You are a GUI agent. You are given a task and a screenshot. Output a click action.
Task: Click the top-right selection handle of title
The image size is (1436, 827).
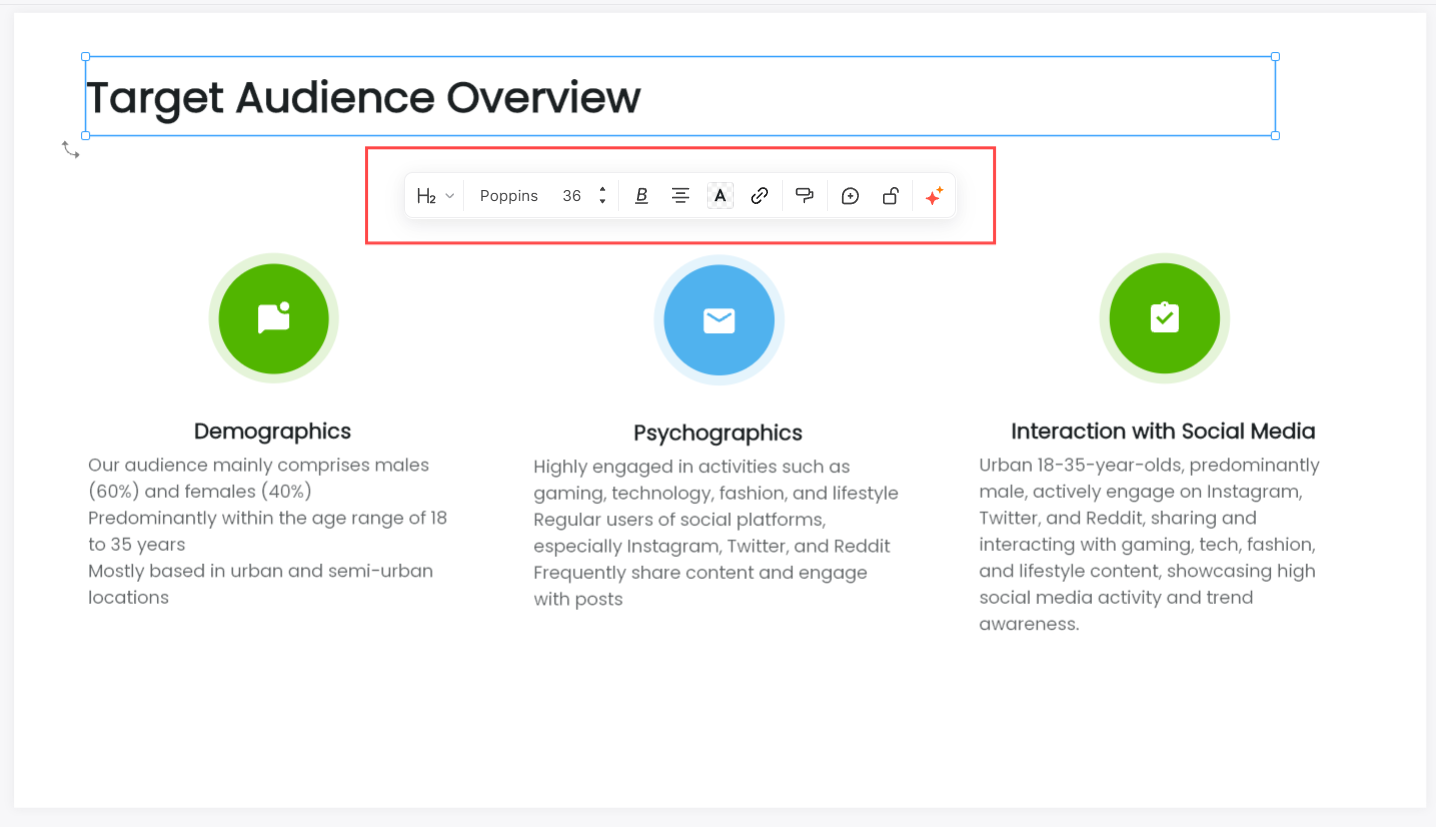[x=1275, y=57]
